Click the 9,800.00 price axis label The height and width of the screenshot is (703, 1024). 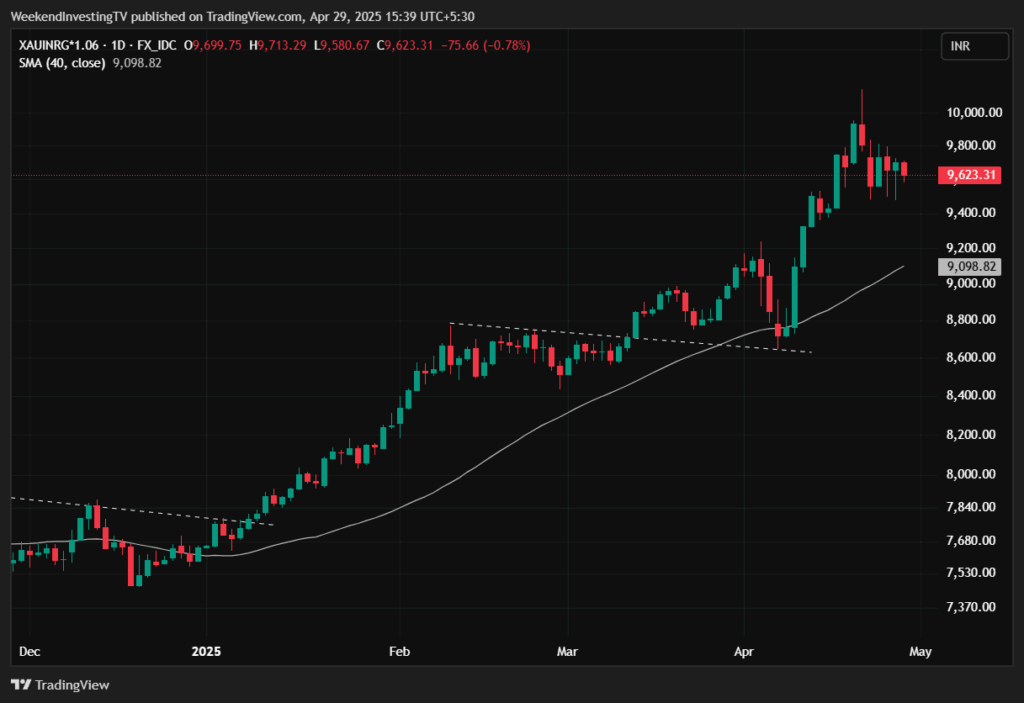[971, 145]
